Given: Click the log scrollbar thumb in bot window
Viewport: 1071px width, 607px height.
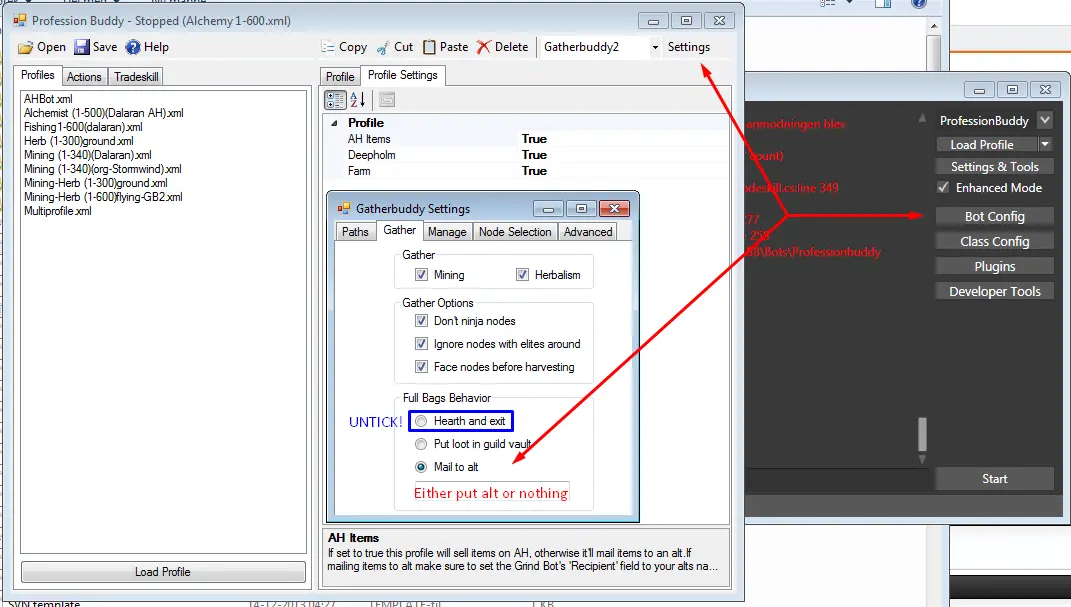Looking at the screenshot, I should [922, 434].
